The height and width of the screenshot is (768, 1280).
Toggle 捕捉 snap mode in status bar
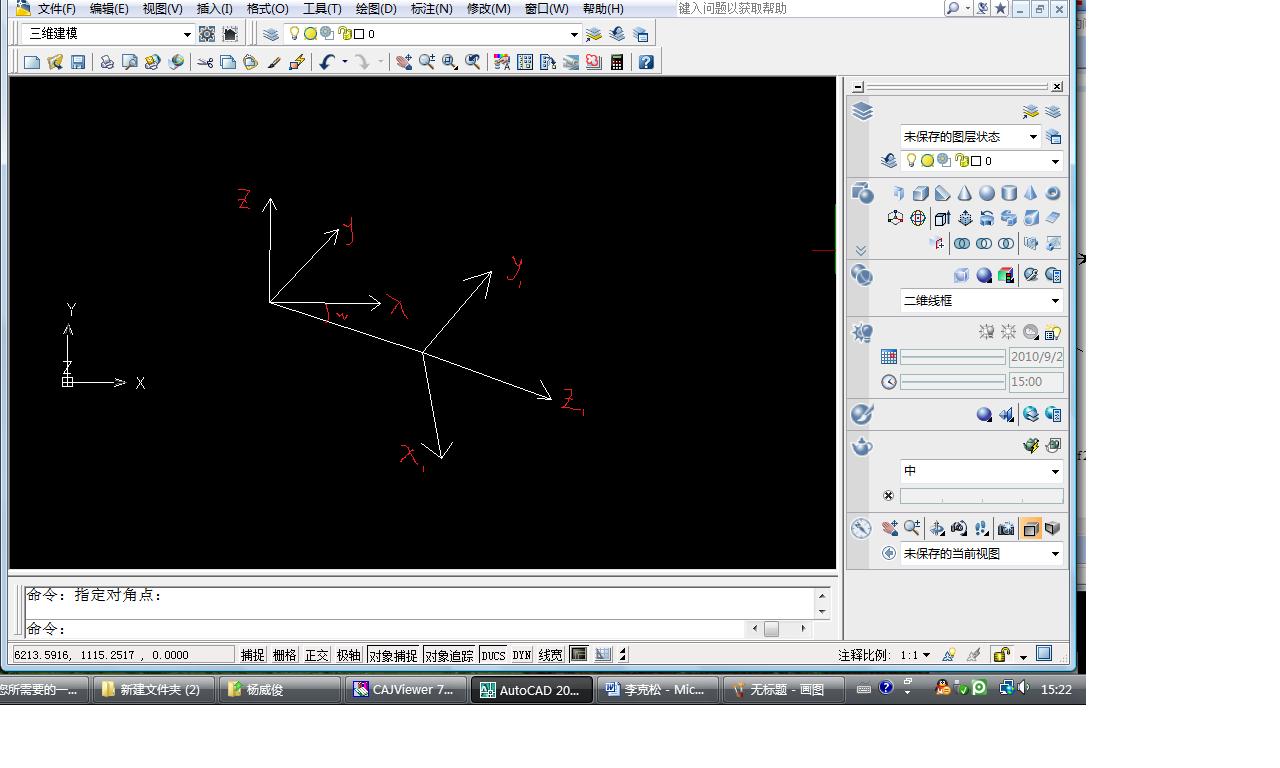coord(252,655)
